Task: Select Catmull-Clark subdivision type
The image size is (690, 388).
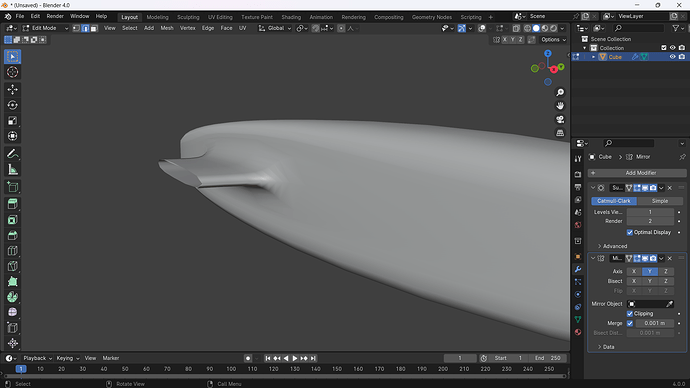Action: coord(614,201)
